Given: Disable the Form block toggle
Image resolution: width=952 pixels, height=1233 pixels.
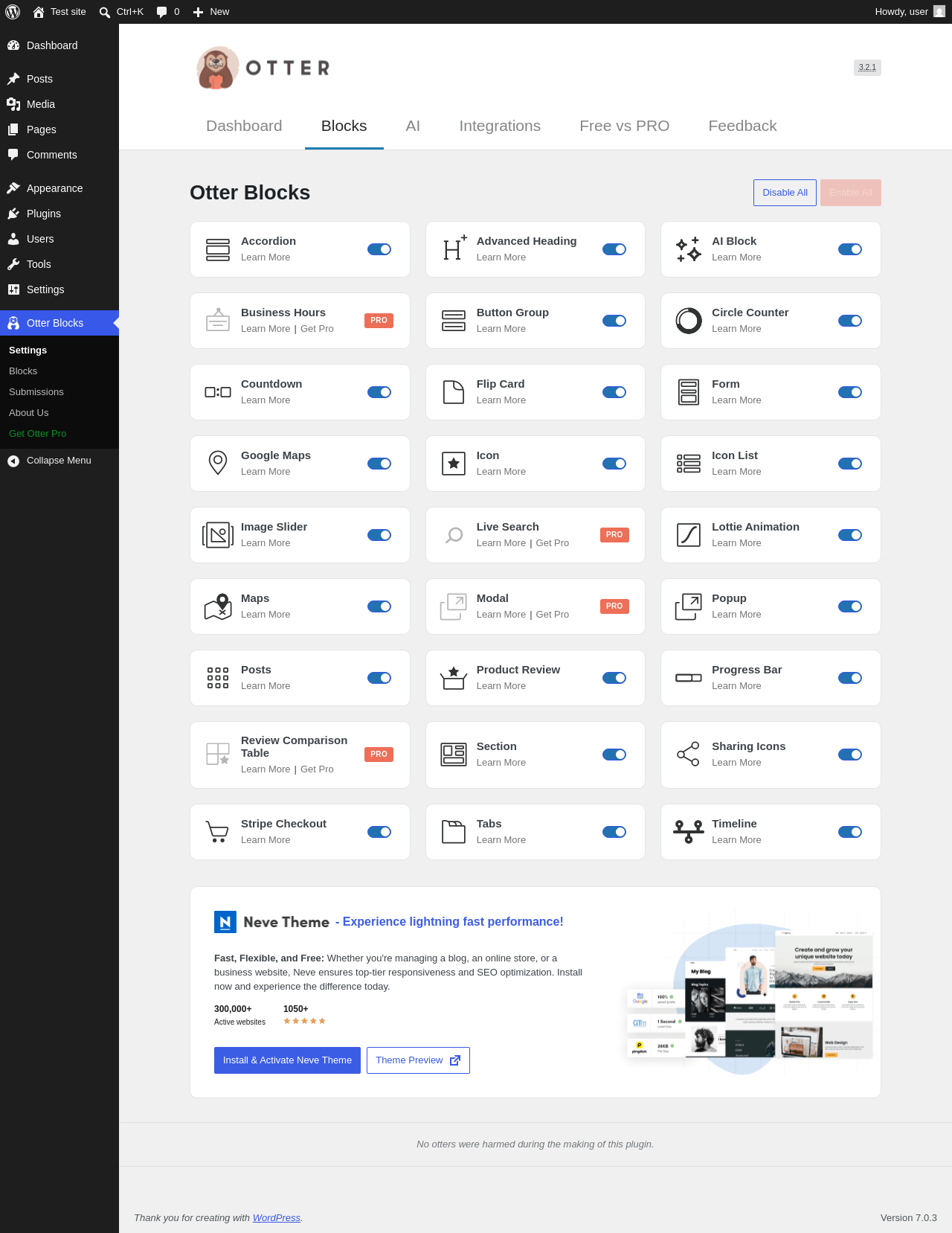Looking at the screenshot, I should tap(850, 392).
